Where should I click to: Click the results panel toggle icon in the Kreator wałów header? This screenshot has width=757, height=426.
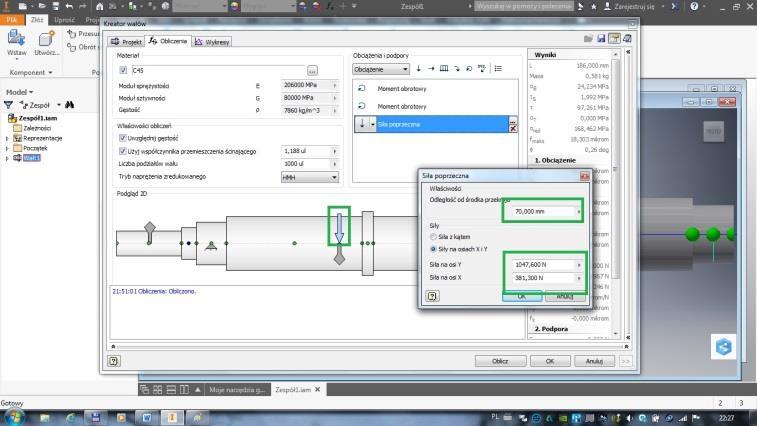tap(614, 39)
